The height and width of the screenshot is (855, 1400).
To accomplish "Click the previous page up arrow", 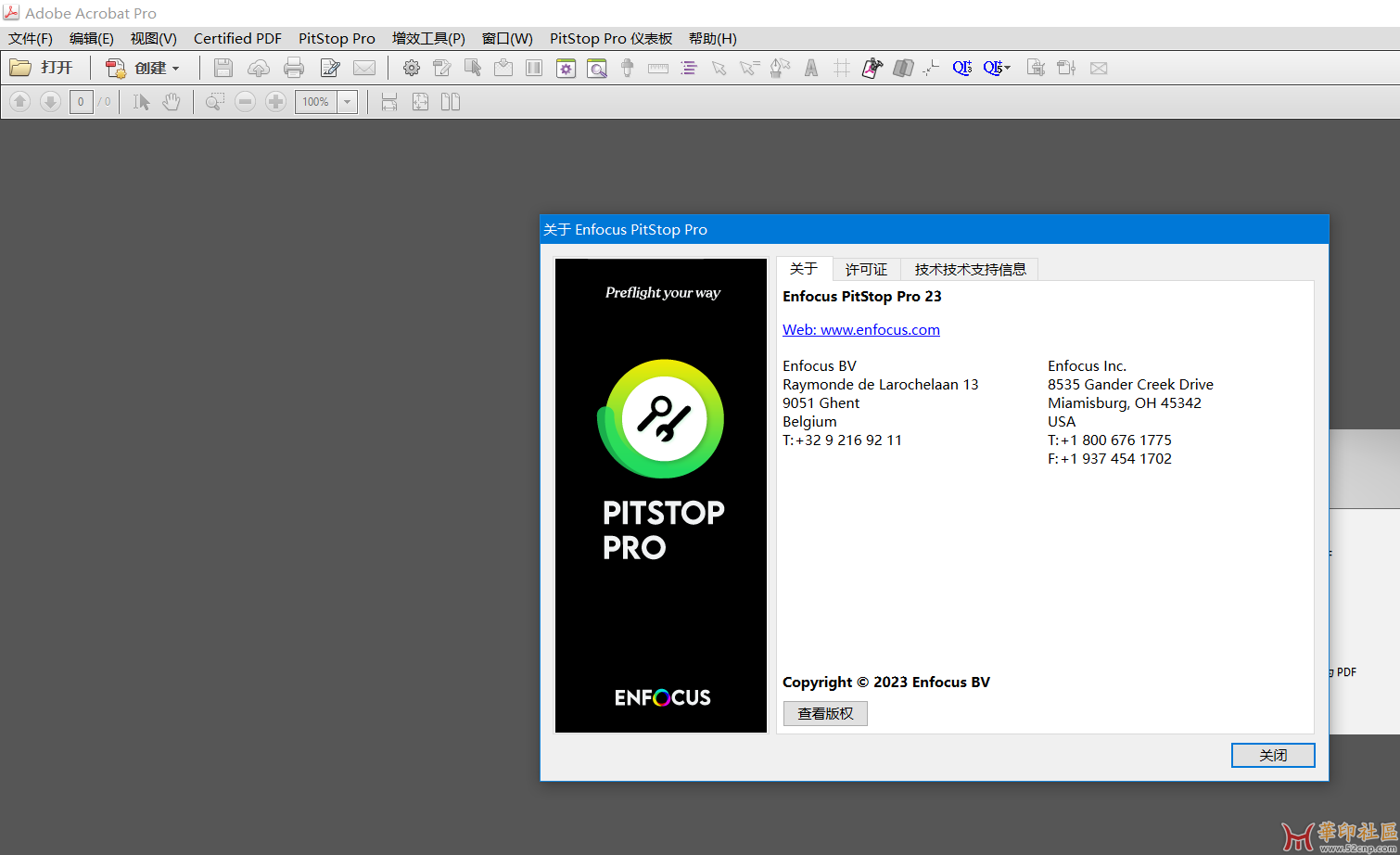I will pos(20,101).
